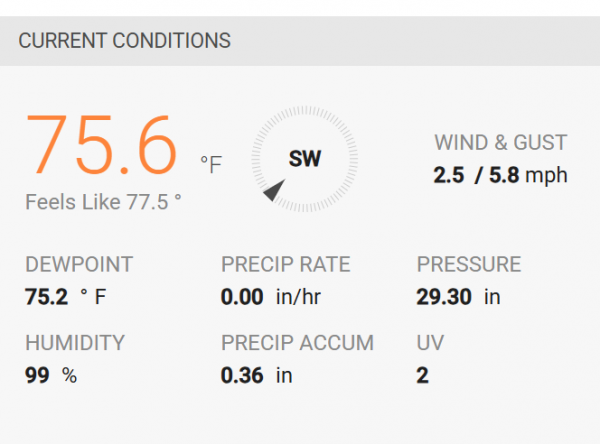This screenshot has height=444, width=600.
Task: Click the Precip Rate label
Action: coord(286,265)
